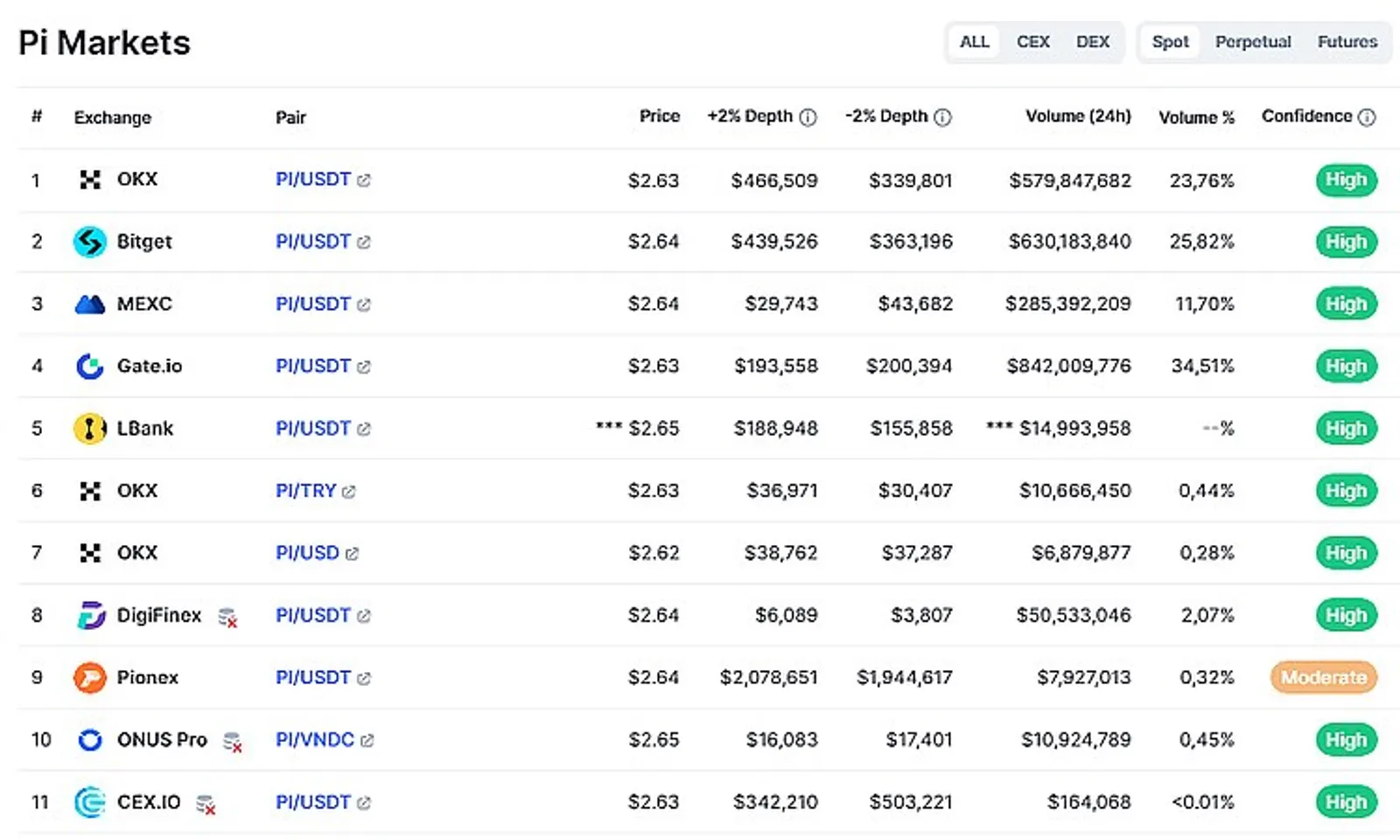Click the Pi Markets heading

tap(104, 43)
